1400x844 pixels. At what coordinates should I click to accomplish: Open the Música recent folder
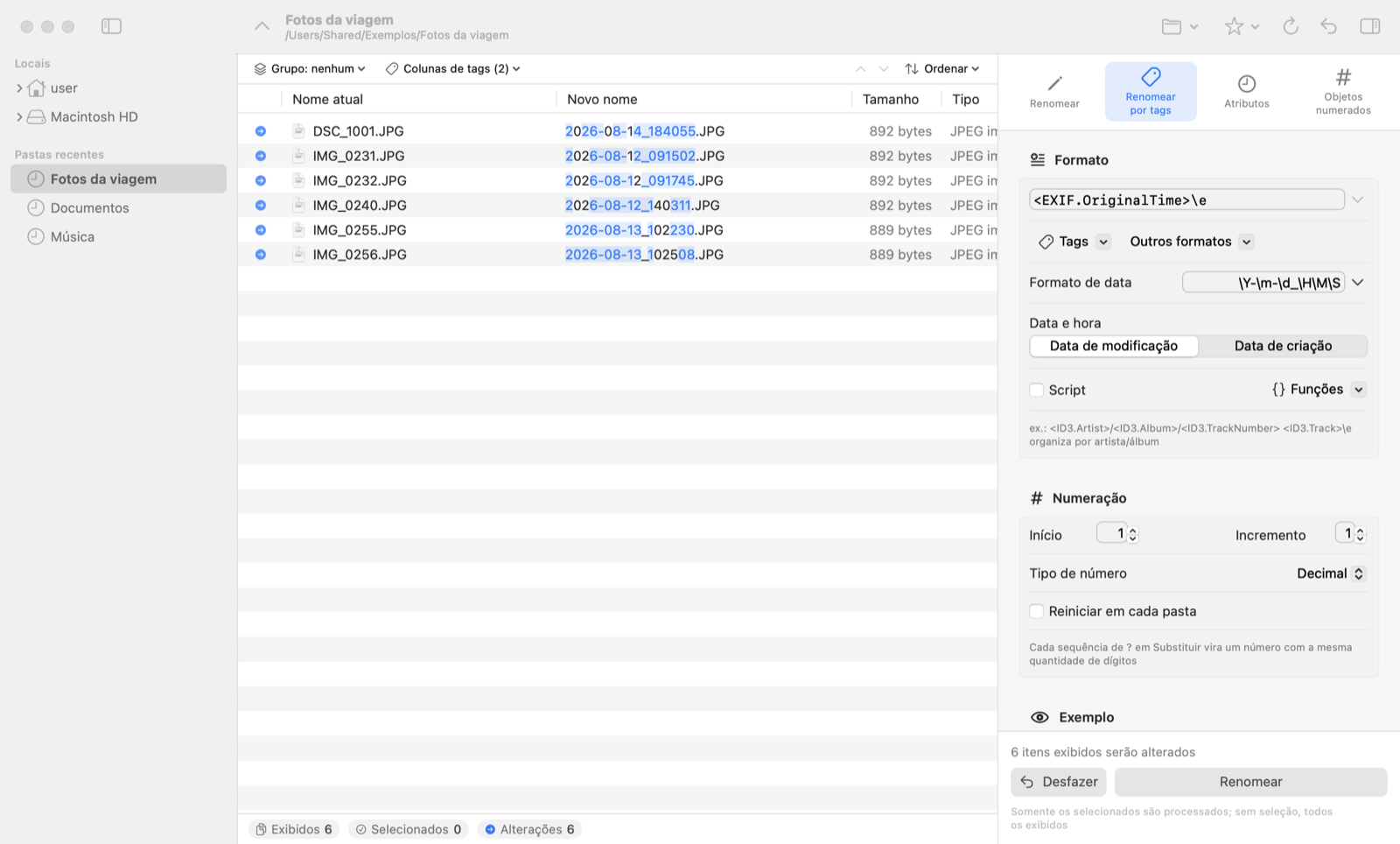click(118, 236)
